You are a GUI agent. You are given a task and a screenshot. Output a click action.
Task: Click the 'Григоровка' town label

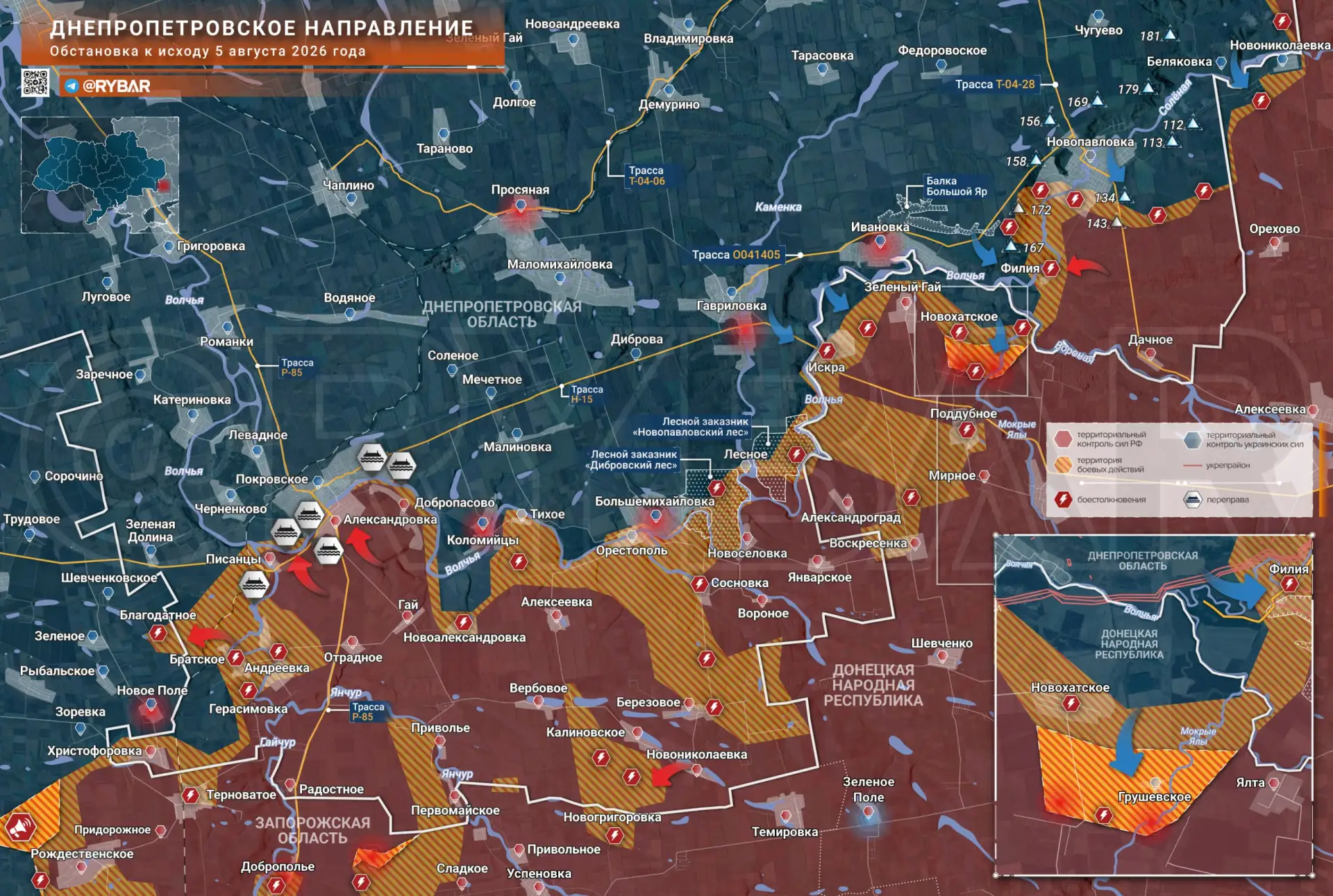(x=211, y=246)
